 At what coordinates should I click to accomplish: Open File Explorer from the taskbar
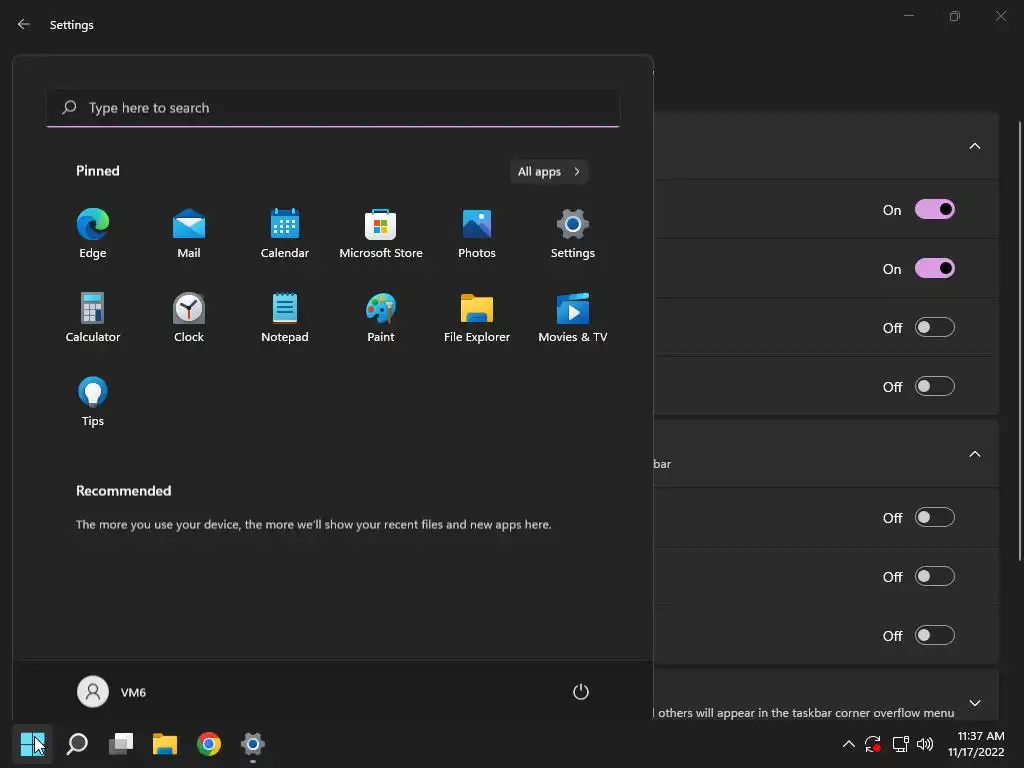(x=165, y=743)
